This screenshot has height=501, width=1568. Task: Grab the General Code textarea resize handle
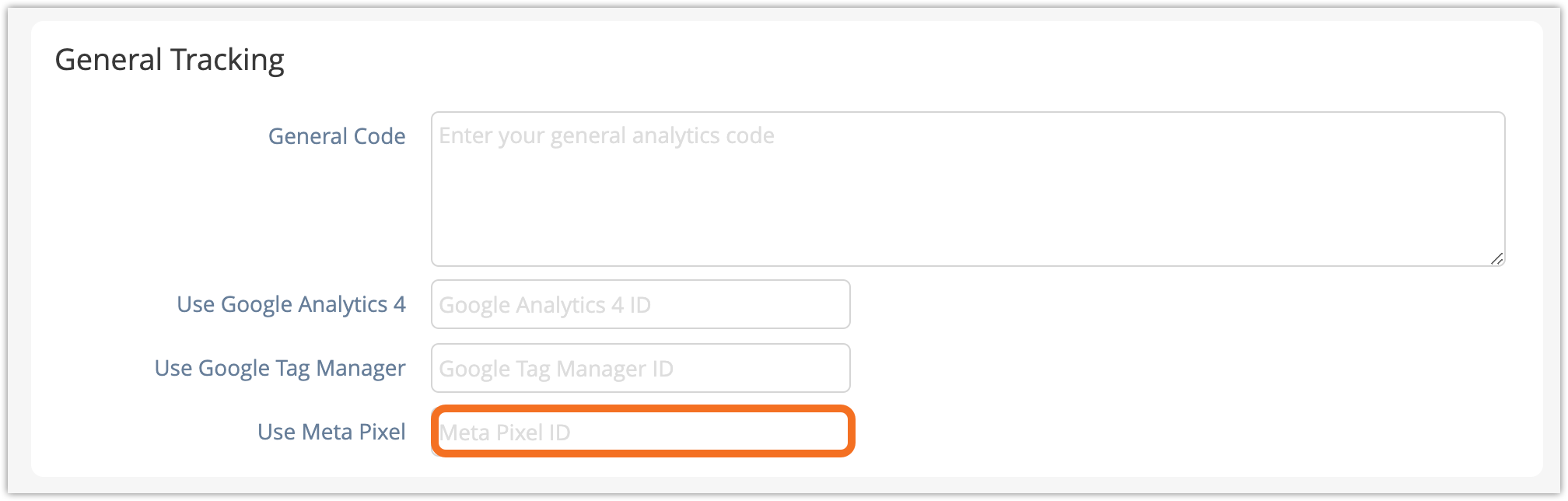click(1496, 258)
